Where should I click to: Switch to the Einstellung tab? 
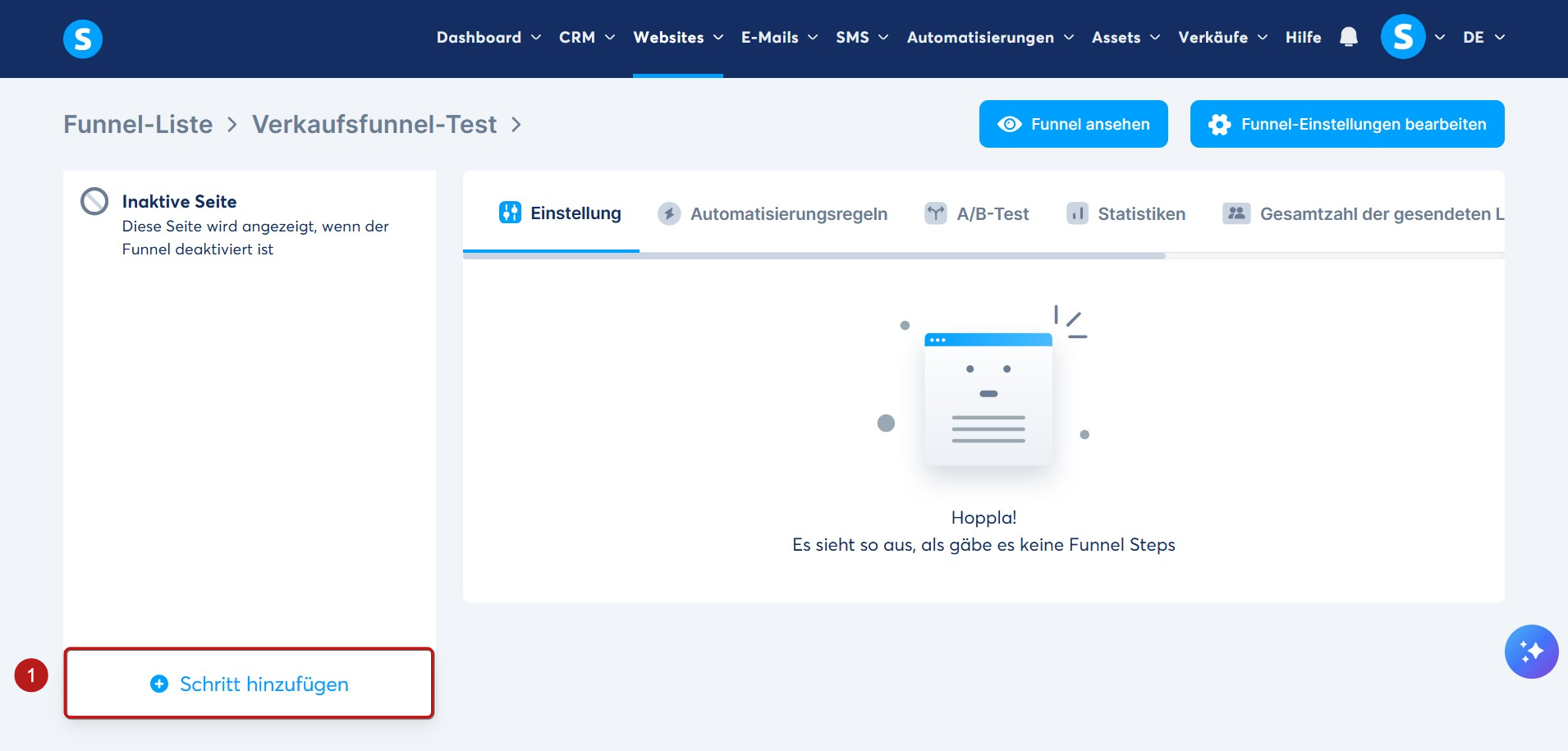pos(560,213)
